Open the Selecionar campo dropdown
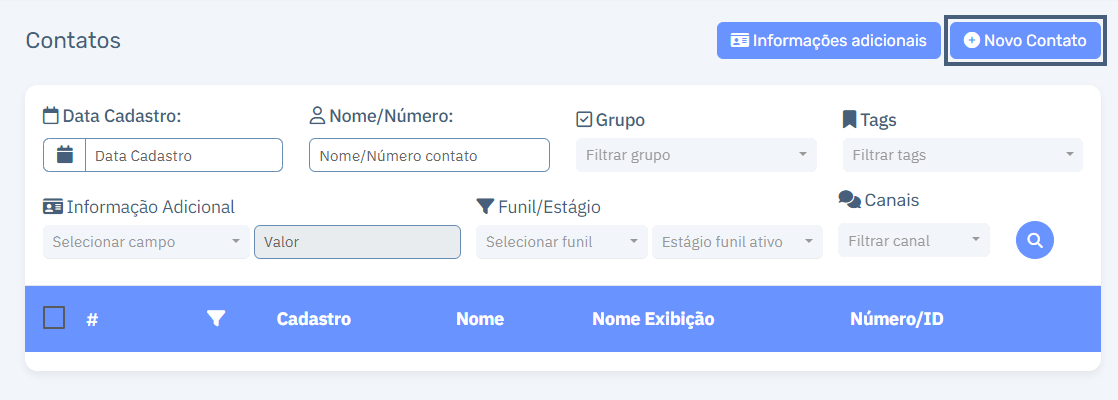Viewport: 1118px width, 400px height. [146, 242]
